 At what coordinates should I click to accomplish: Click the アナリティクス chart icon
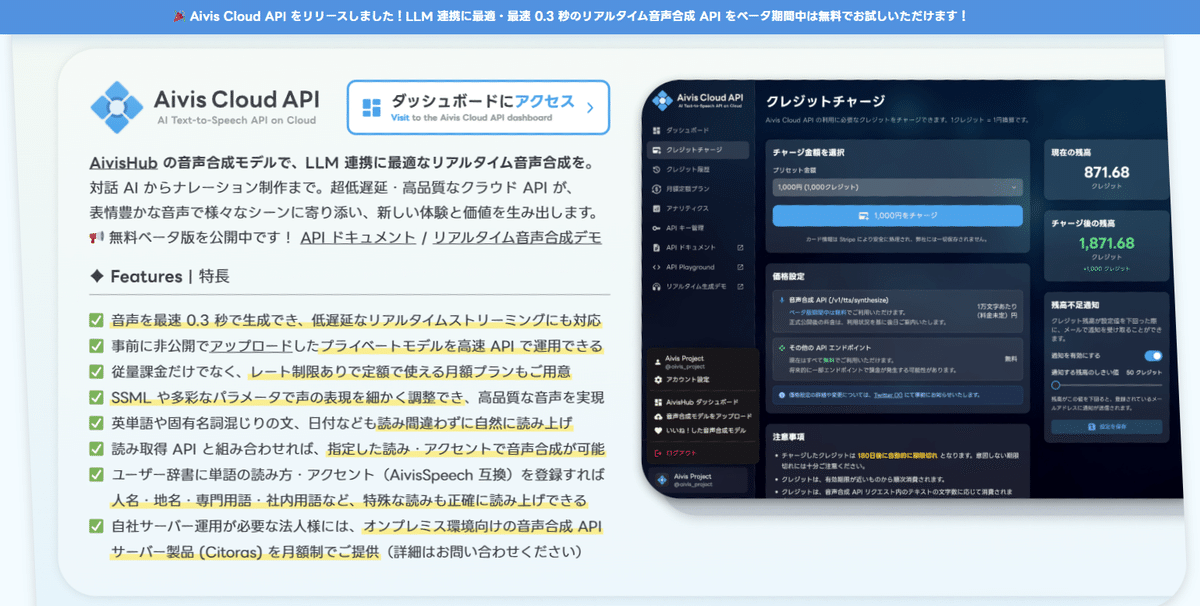point(657,206)
